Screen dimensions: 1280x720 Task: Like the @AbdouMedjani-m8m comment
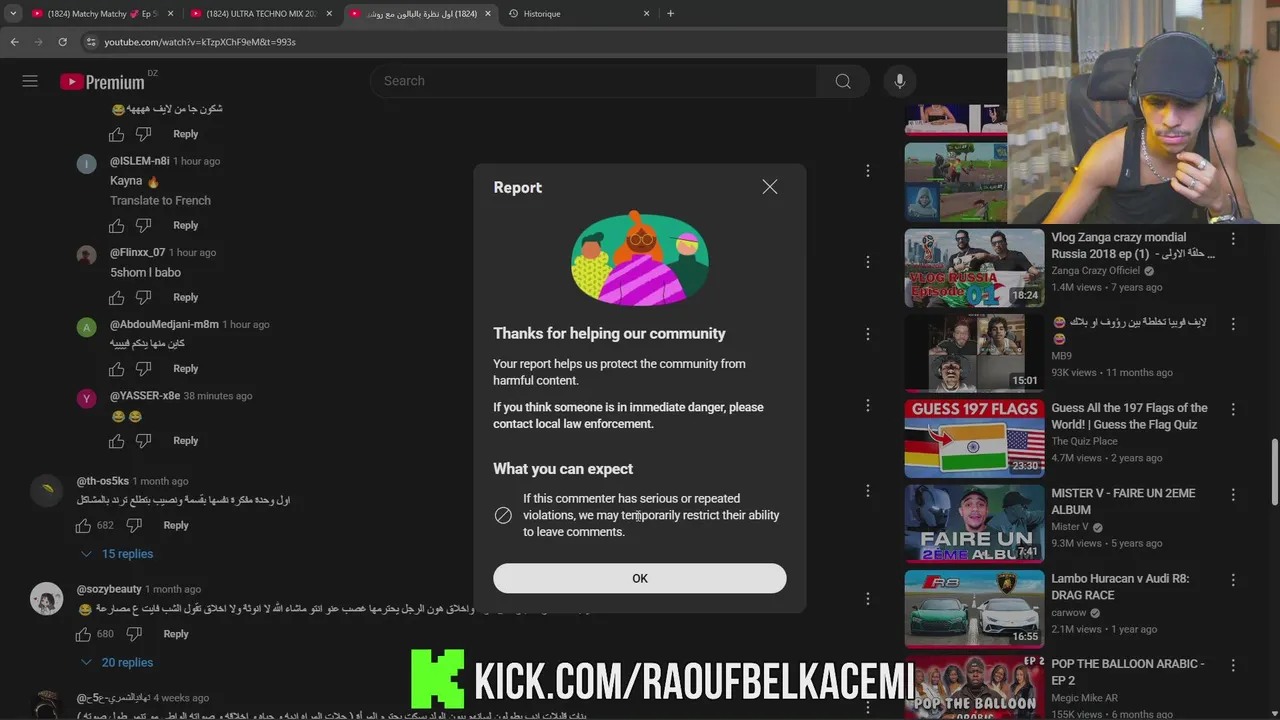(117, 369)
